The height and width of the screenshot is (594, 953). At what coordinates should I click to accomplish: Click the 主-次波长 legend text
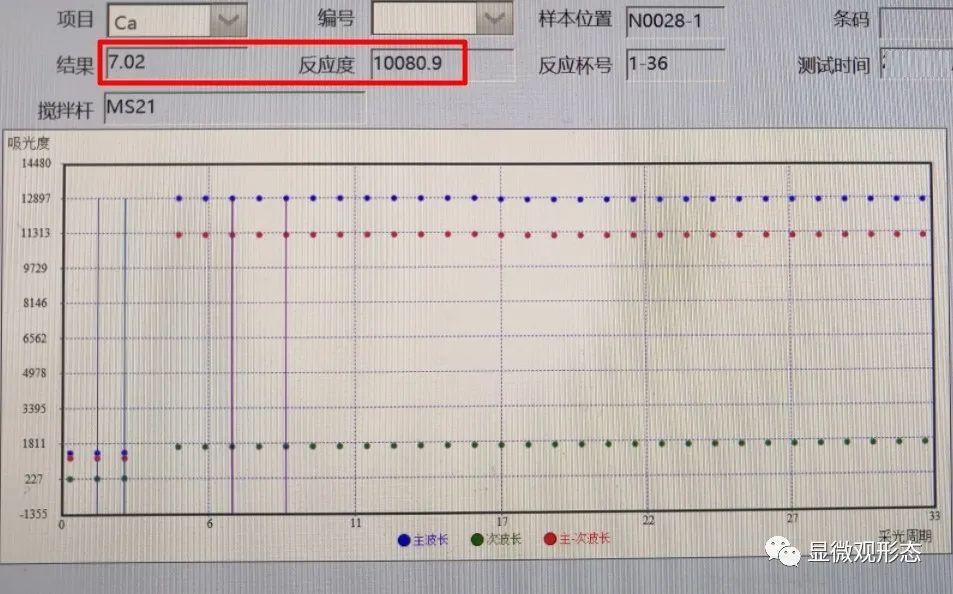(585, 539)
